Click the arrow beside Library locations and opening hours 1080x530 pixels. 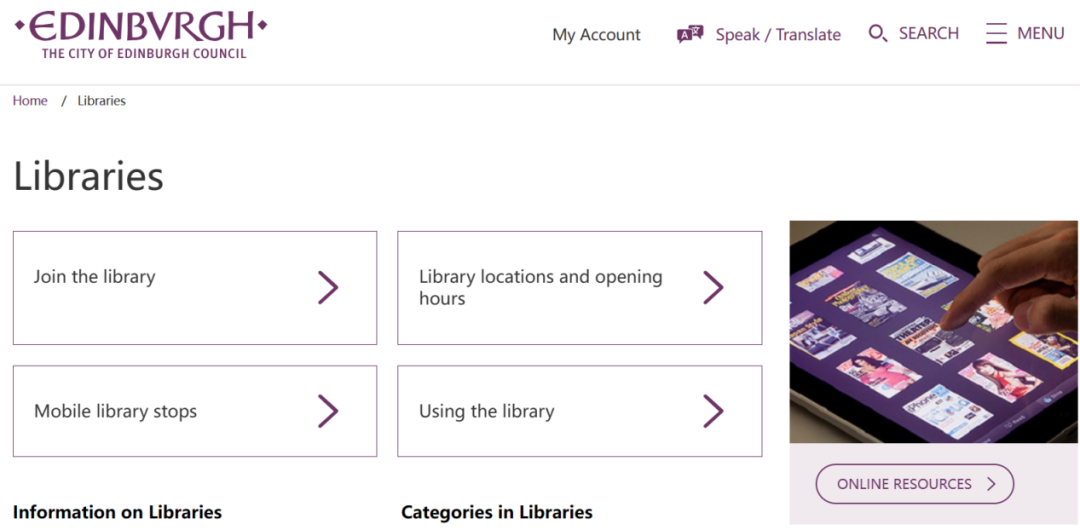[713, 287]
